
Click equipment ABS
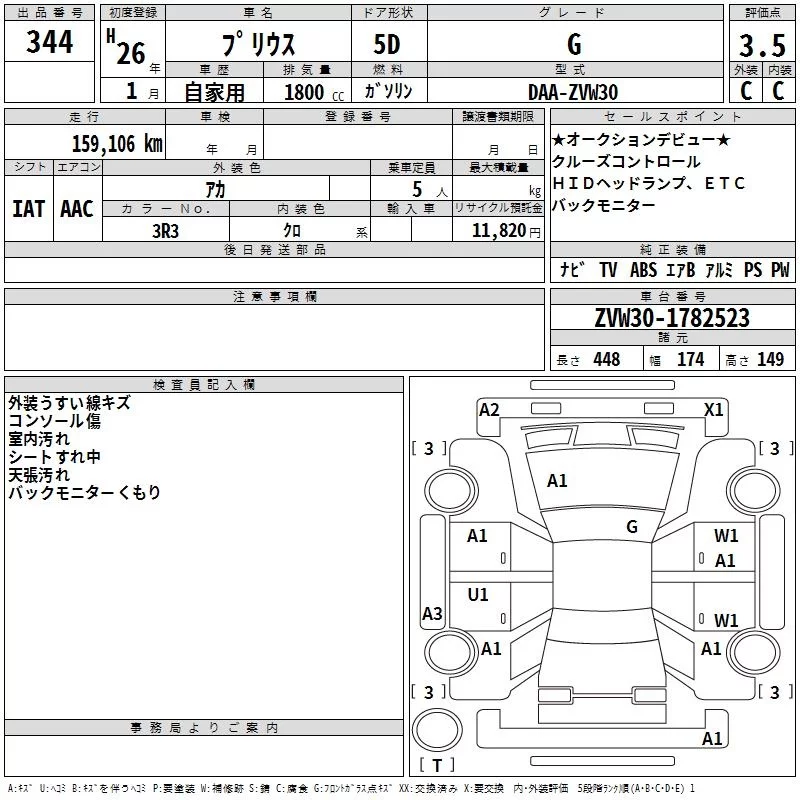[643, 269]
